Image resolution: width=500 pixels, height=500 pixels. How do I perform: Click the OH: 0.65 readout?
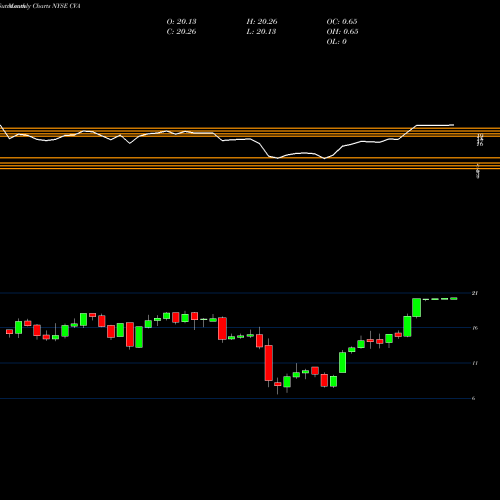(x=342, y=32)
